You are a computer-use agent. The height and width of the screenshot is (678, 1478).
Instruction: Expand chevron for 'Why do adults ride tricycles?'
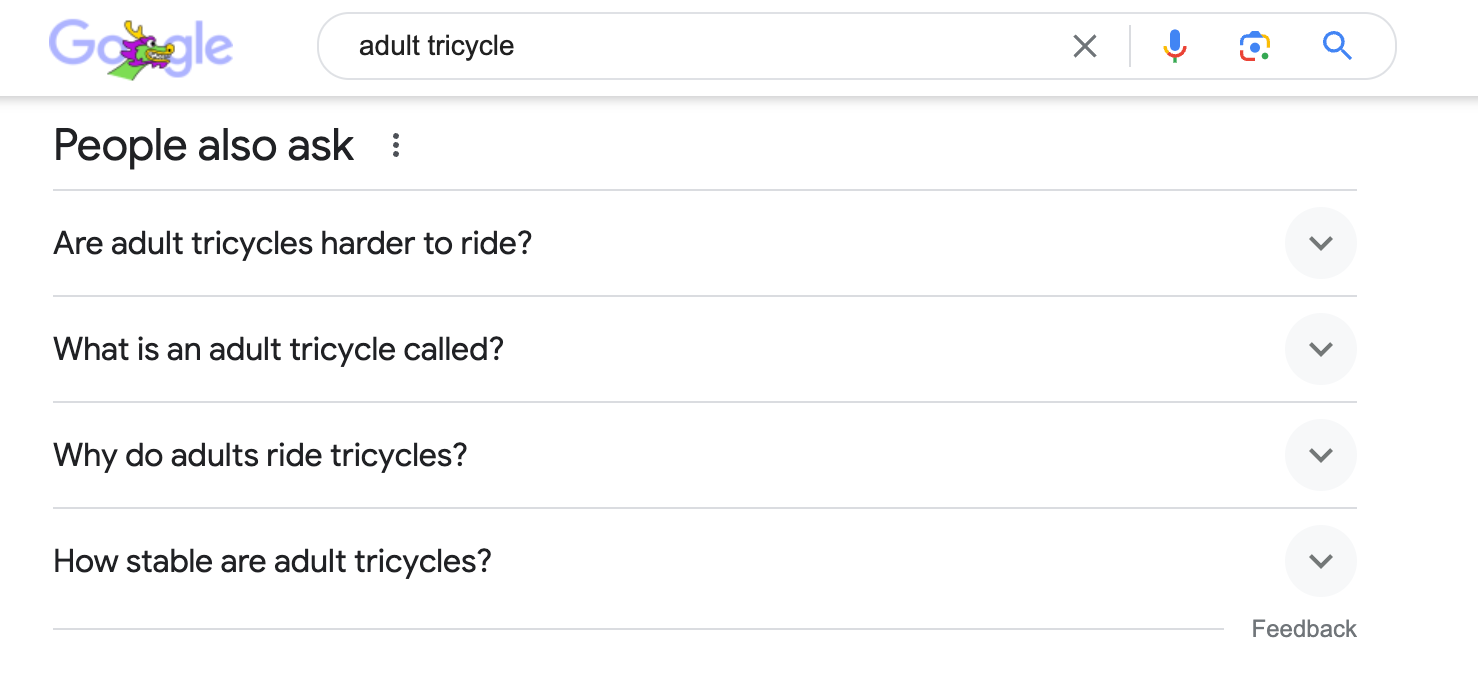[1320, 455]
